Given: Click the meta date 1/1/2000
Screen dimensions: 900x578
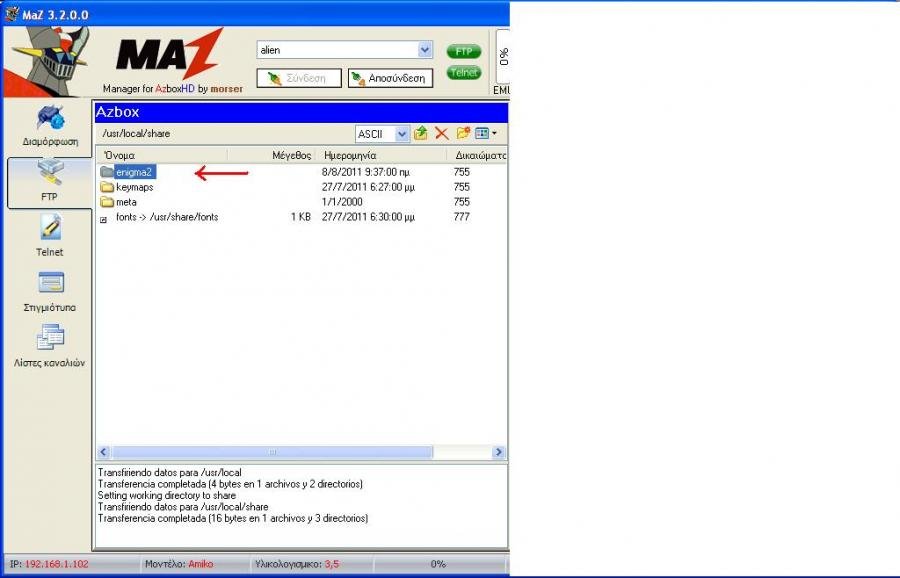Looking at the screenshot, I should click(x=342, y=202).
